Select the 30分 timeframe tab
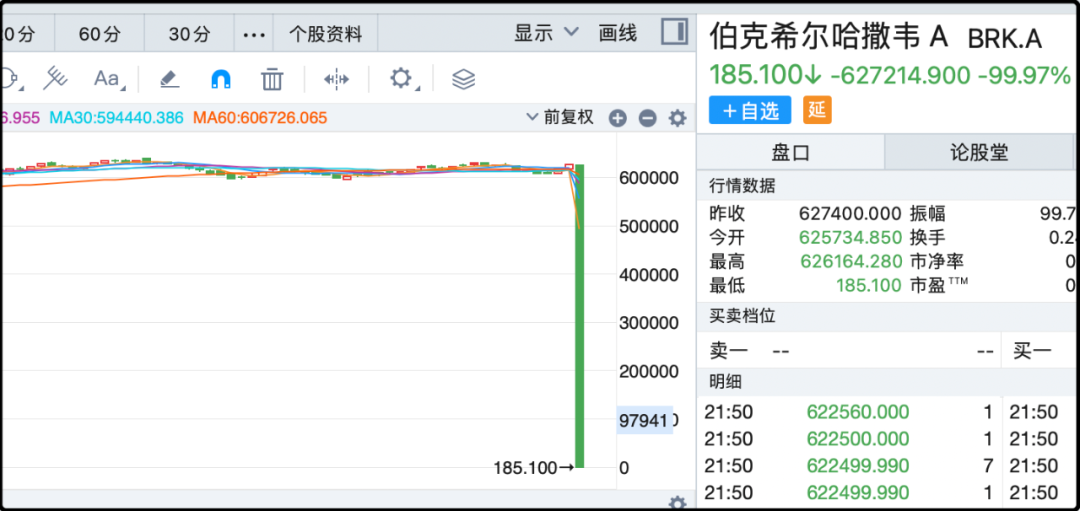 [189, 34]
